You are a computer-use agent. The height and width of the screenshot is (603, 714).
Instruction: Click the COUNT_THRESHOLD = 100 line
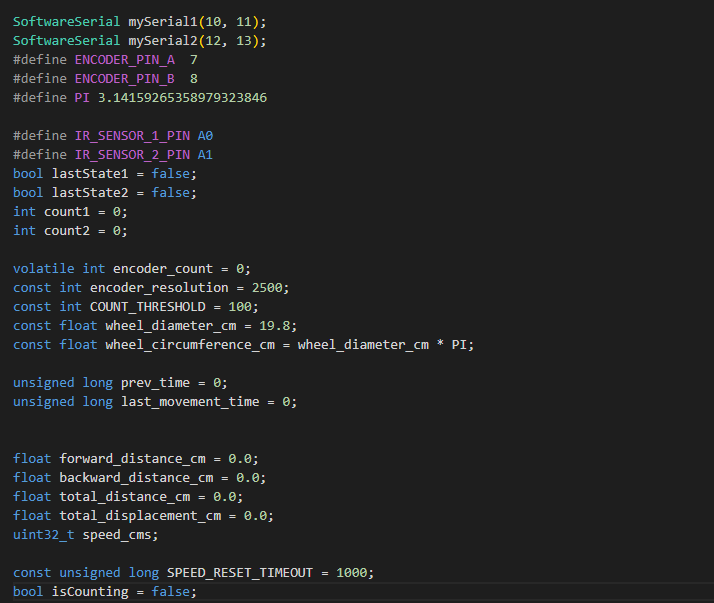136,307
